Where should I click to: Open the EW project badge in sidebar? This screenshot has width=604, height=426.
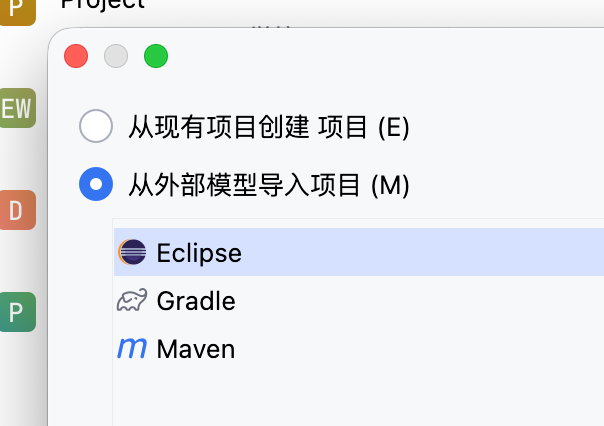(17, 108)
